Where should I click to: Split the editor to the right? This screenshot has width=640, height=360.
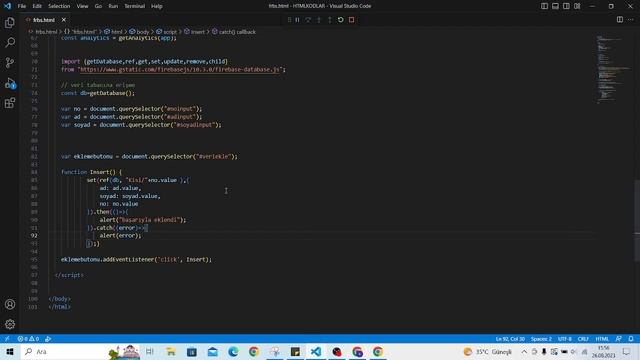(620, 20)
